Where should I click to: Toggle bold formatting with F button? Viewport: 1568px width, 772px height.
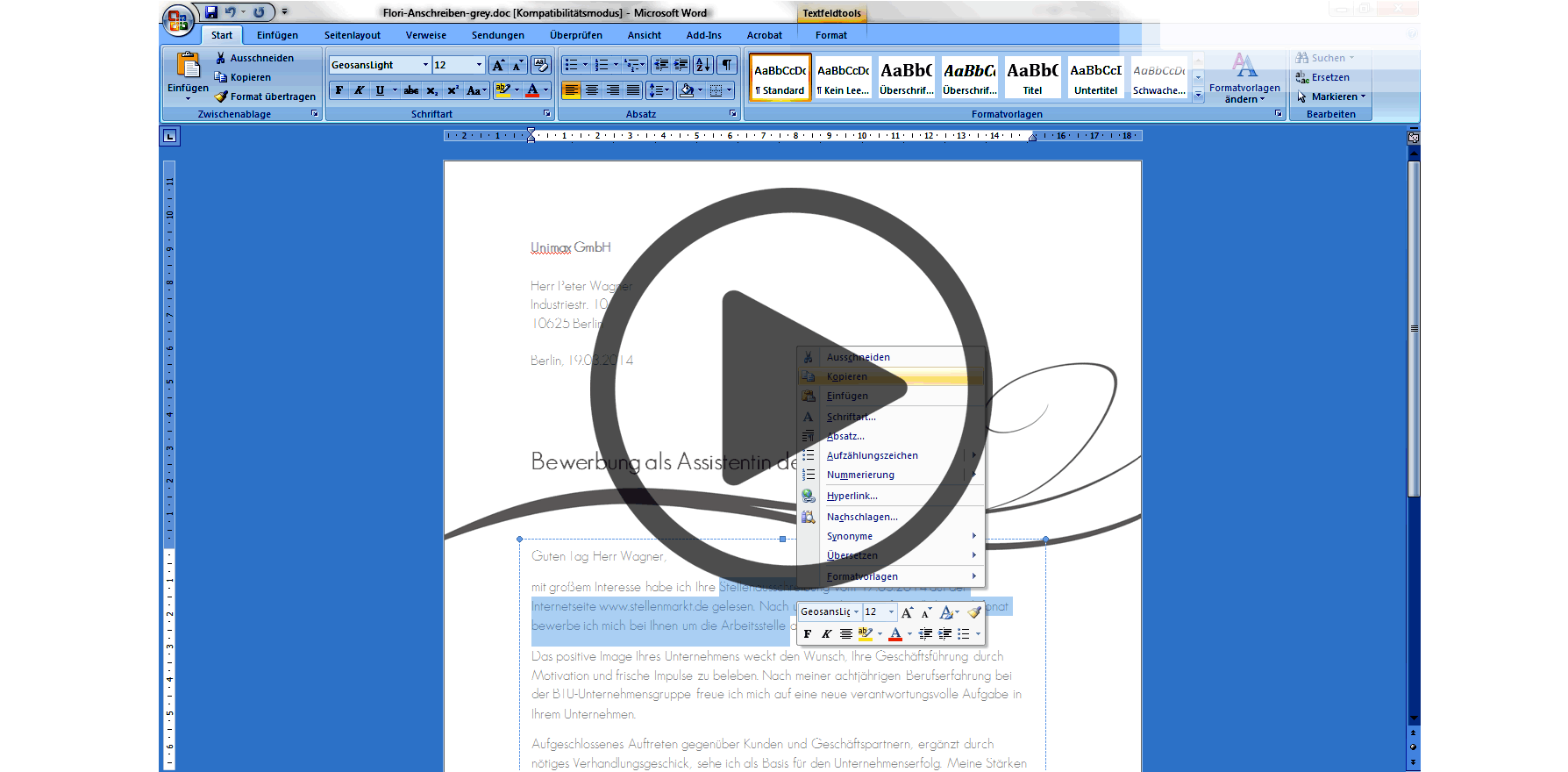tap(339, 90)
